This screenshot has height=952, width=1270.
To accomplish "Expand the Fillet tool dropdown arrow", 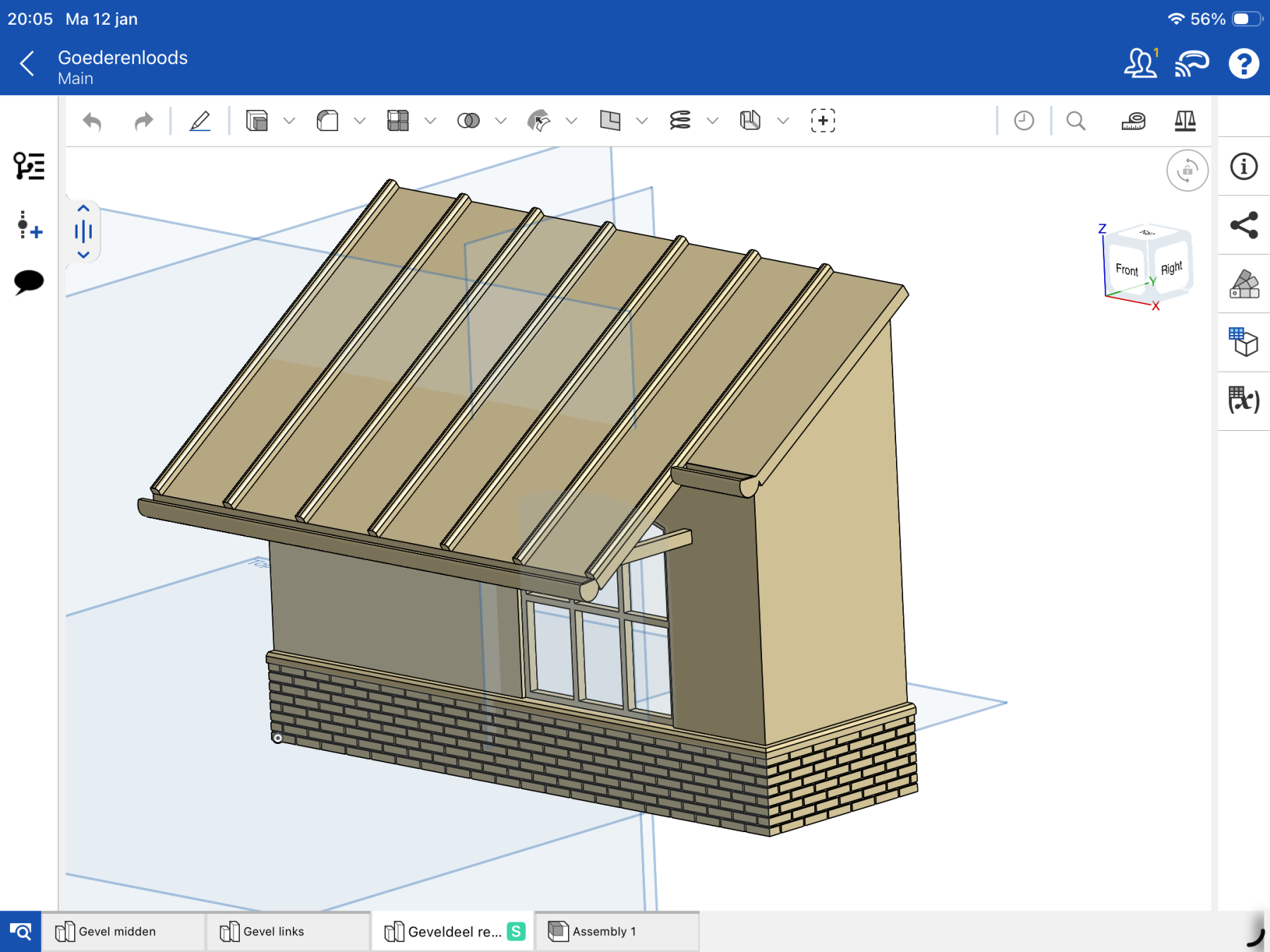I will [x=360, y=121].
